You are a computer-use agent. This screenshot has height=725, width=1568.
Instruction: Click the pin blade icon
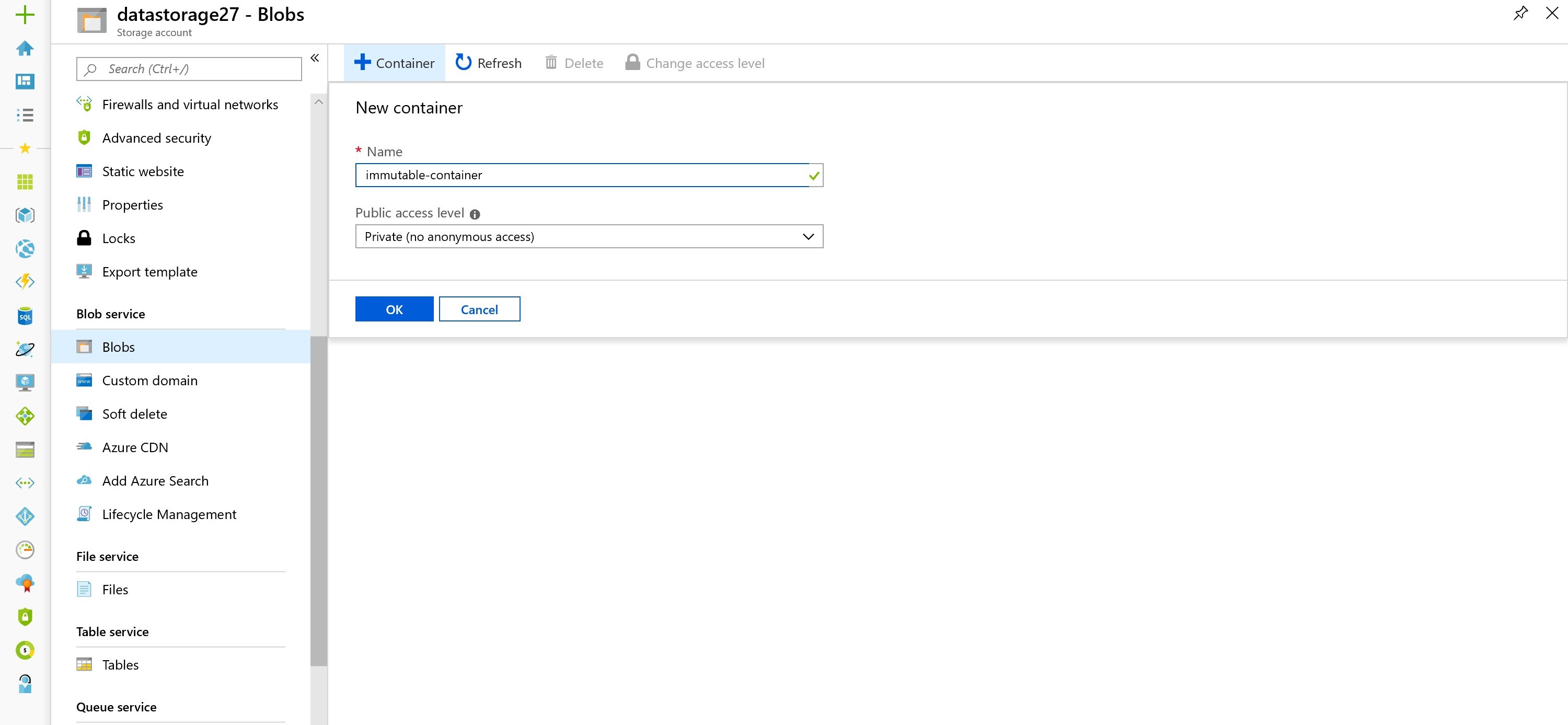1520,14
